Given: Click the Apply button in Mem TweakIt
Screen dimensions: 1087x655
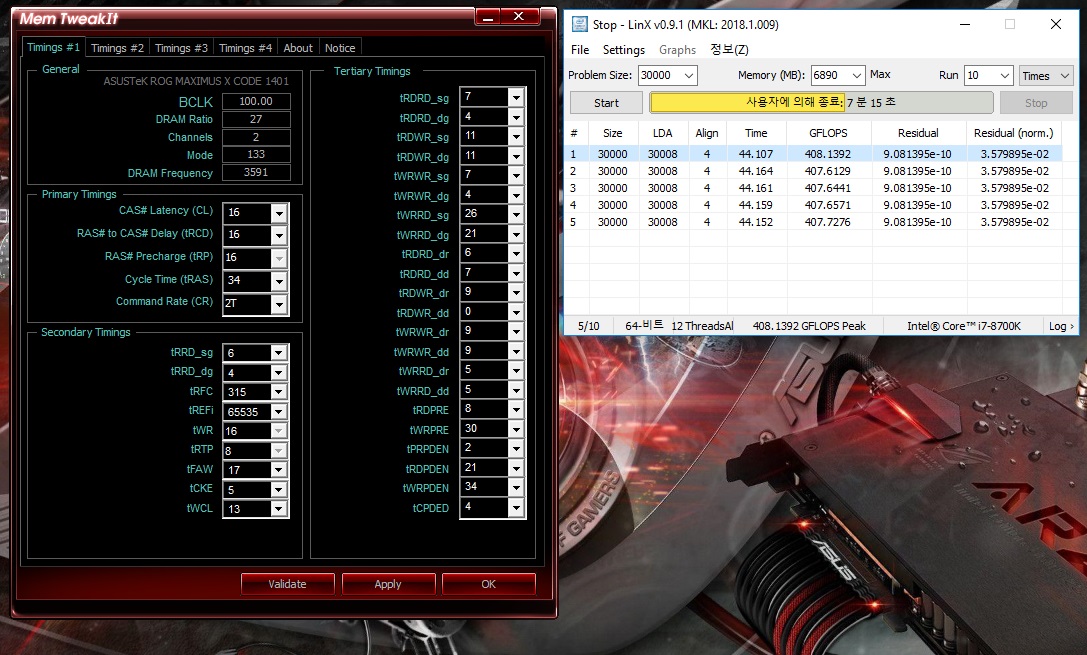Looking at the screenshot, I should coord(388,584).
